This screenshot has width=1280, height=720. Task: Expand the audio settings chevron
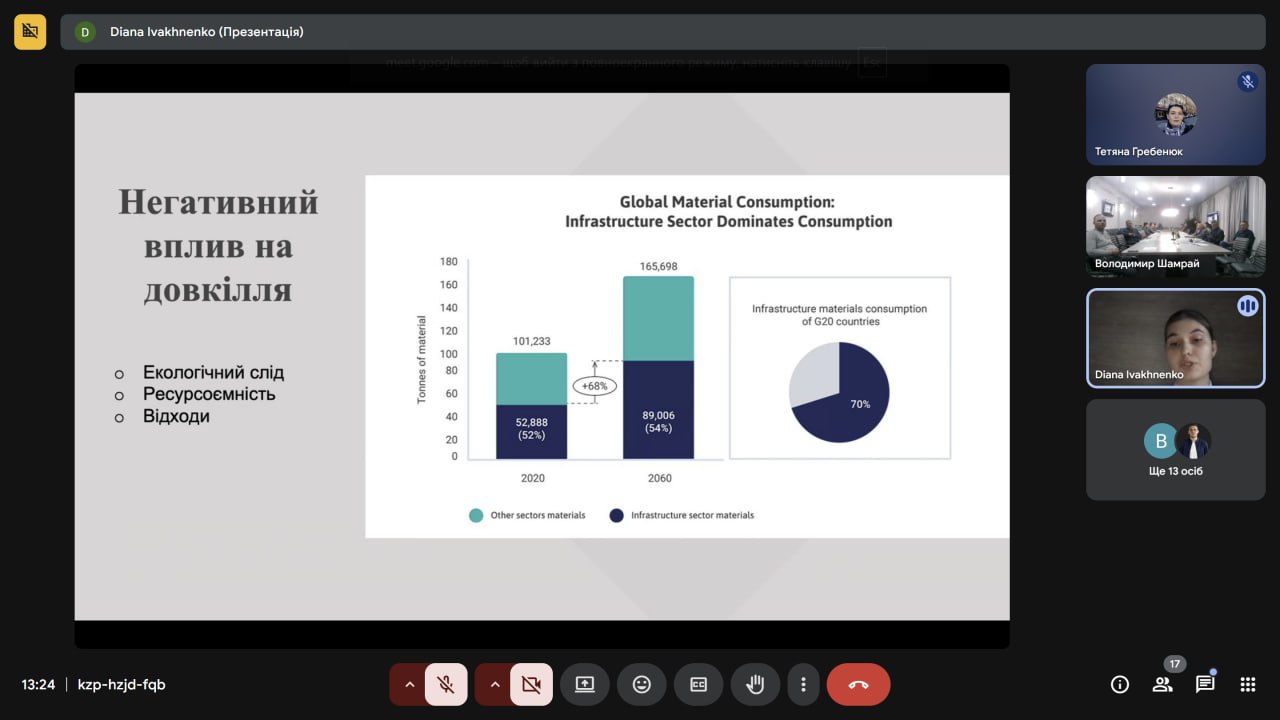pos(408,685)
